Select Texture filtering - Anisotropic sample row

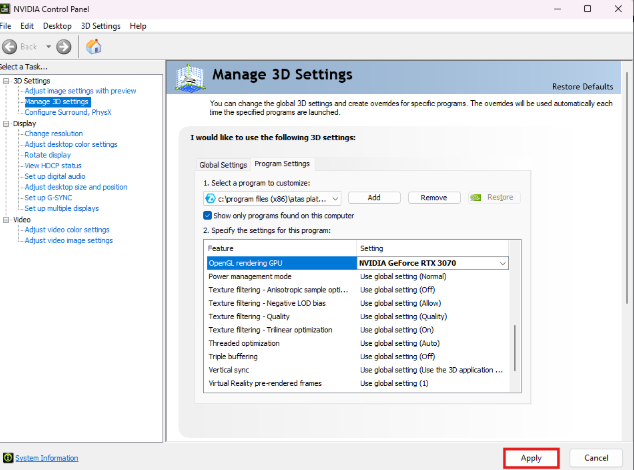(357, 290)
